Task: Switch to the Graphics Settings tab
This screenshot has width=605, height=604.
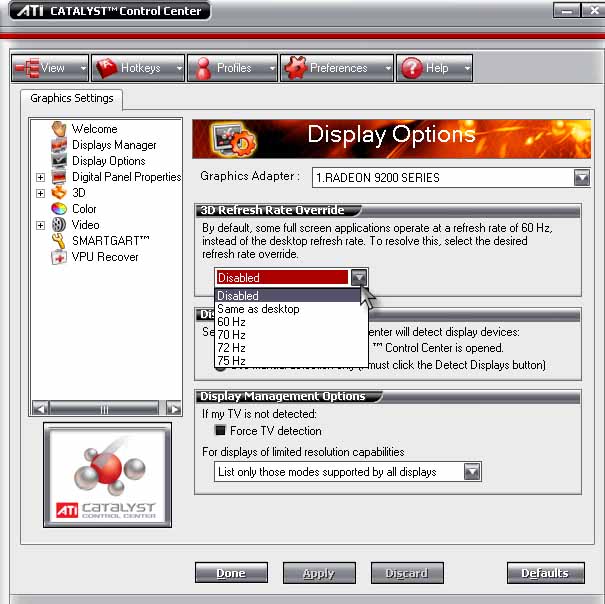Action: [x=71, y=99]
